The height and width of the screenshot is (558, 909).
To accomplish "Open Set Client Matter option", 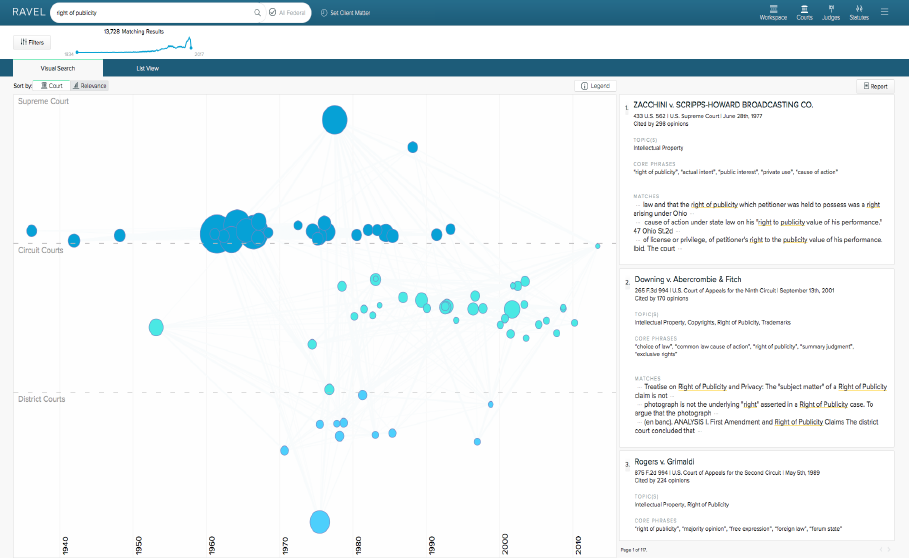I will [346, 13].
